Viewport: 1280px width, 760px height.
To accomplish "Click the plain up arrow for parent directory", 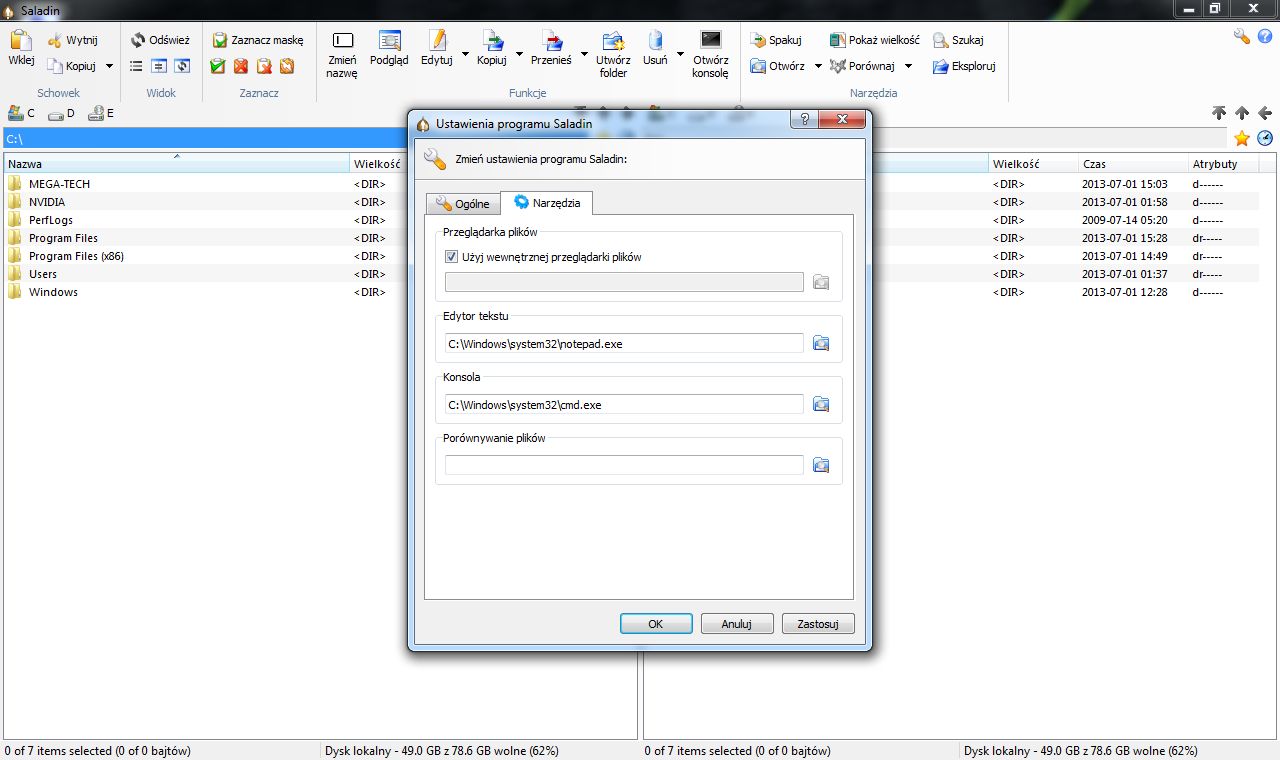I will [1242, 113].
